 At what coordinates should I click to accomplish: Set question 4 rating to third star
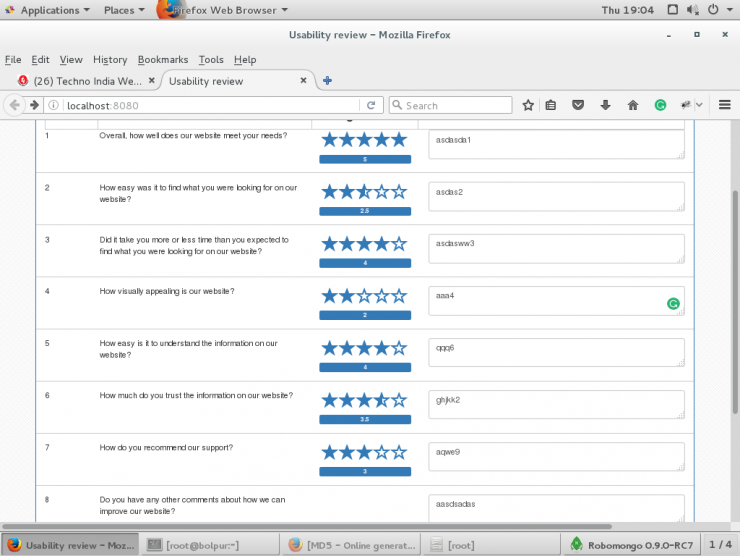pyautogui.click(x=364, y=296)
